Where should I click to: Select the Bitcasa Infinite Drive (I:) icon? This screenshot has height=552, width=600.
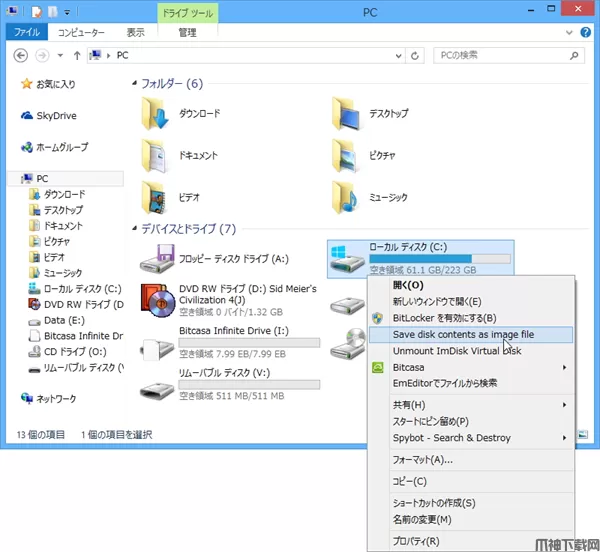coord(157,349)
